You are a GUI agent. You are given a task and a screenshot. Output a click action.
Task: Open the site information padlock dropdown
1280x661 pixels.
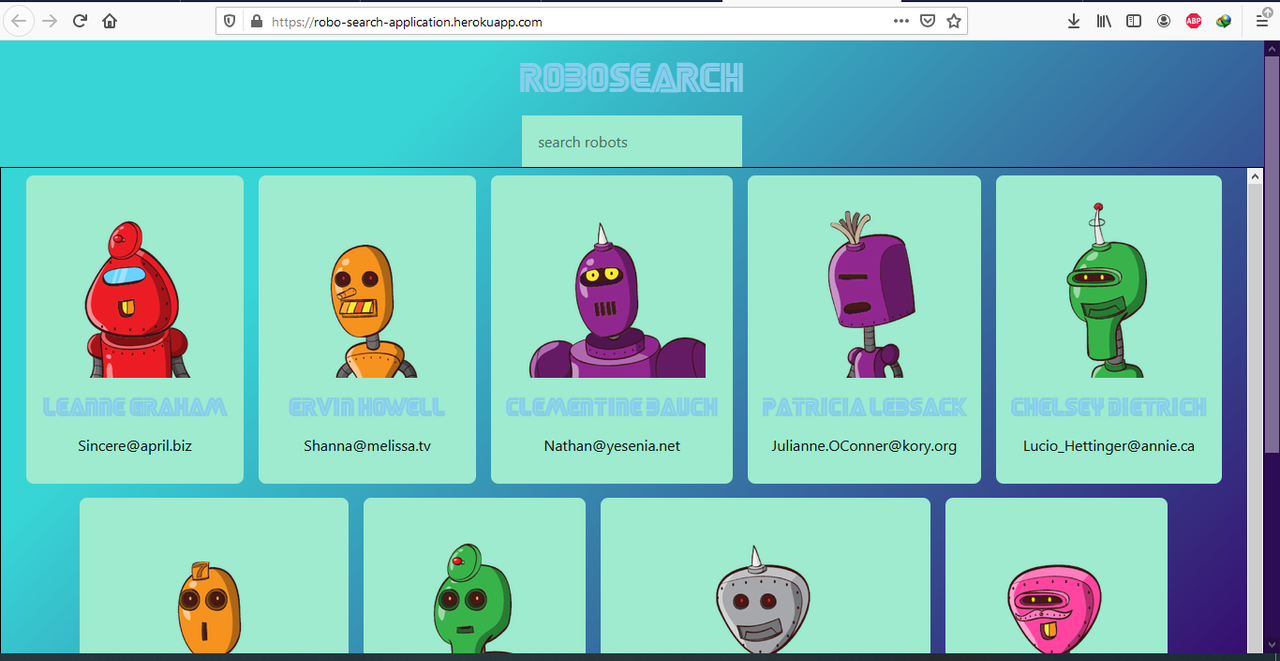tap(256, 20)
